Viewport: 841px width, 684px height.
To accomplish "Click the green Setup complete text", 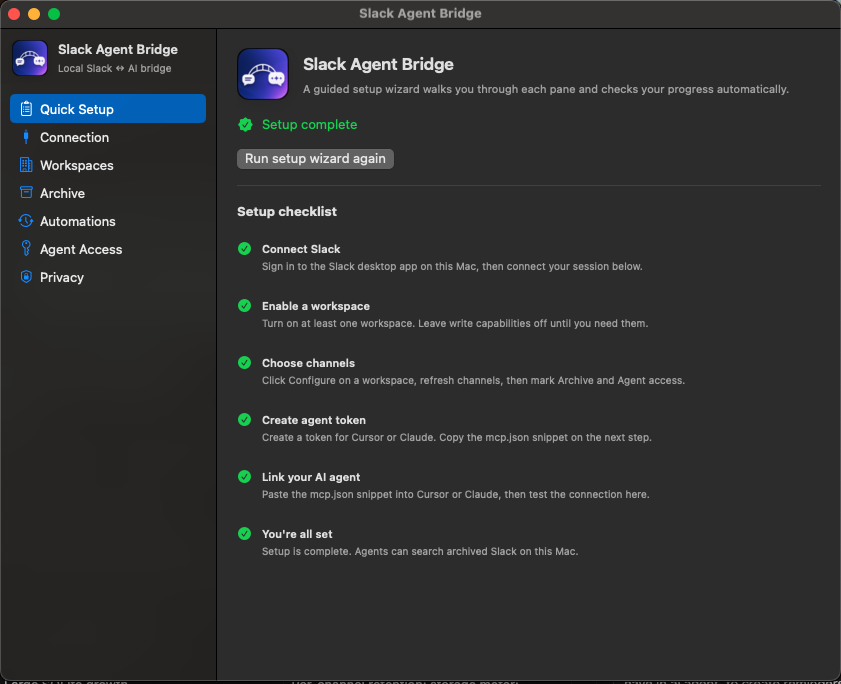I will (x=309, y=124).
